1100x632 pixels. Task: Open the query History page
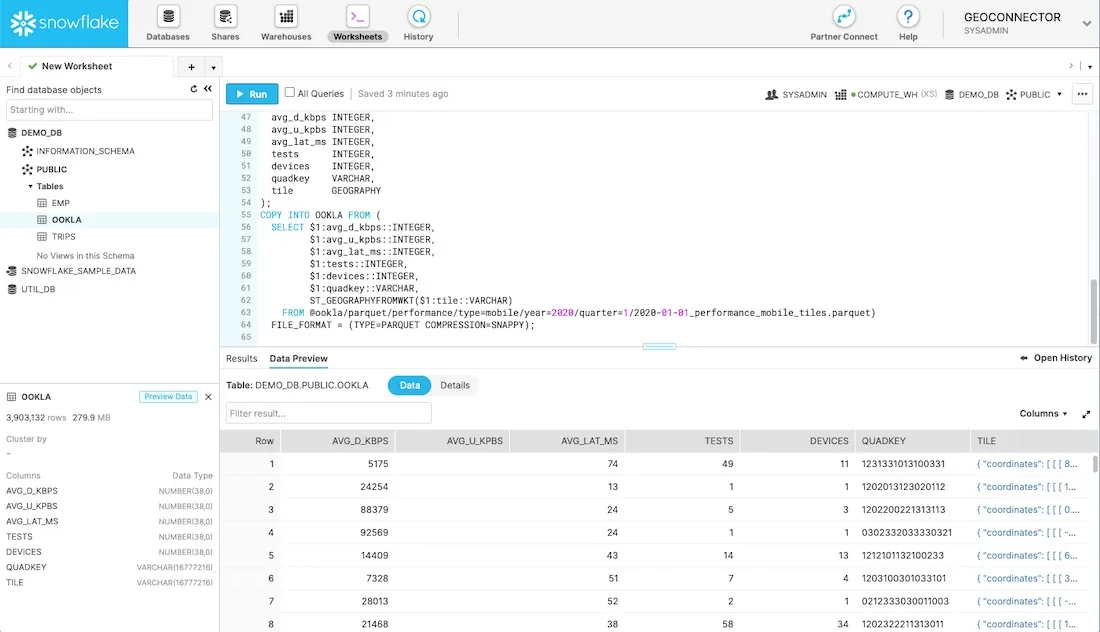[x=418, y=22]
